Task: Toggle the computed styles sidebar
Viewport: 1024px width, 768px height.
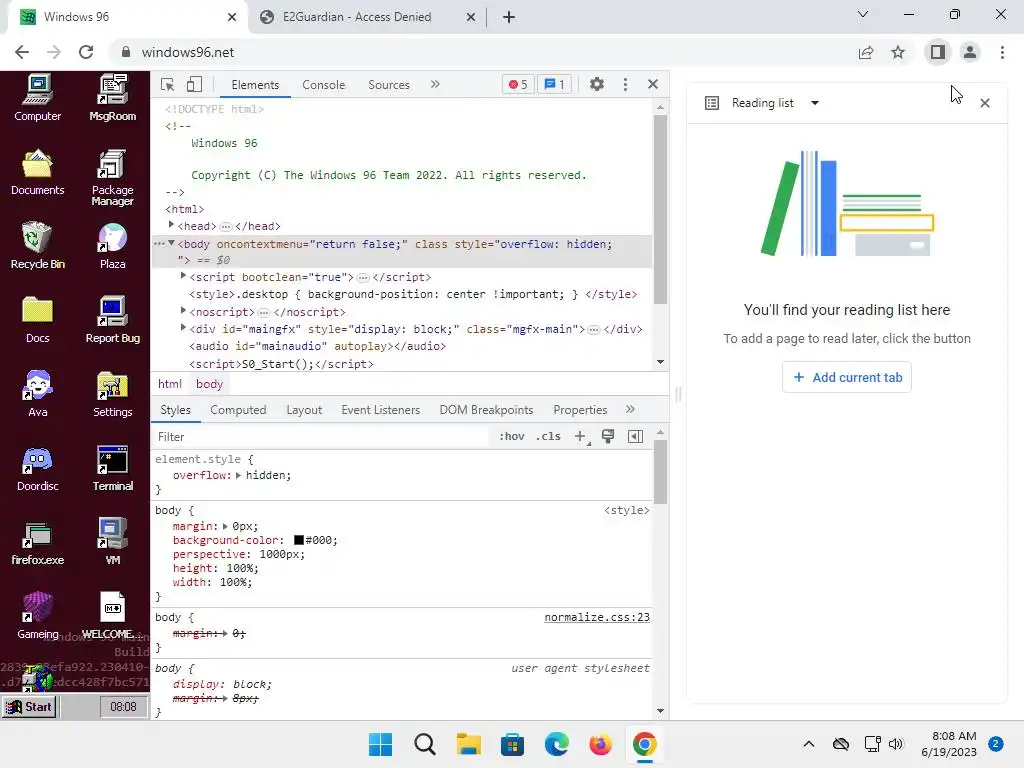Action: [x=635, y=436]
